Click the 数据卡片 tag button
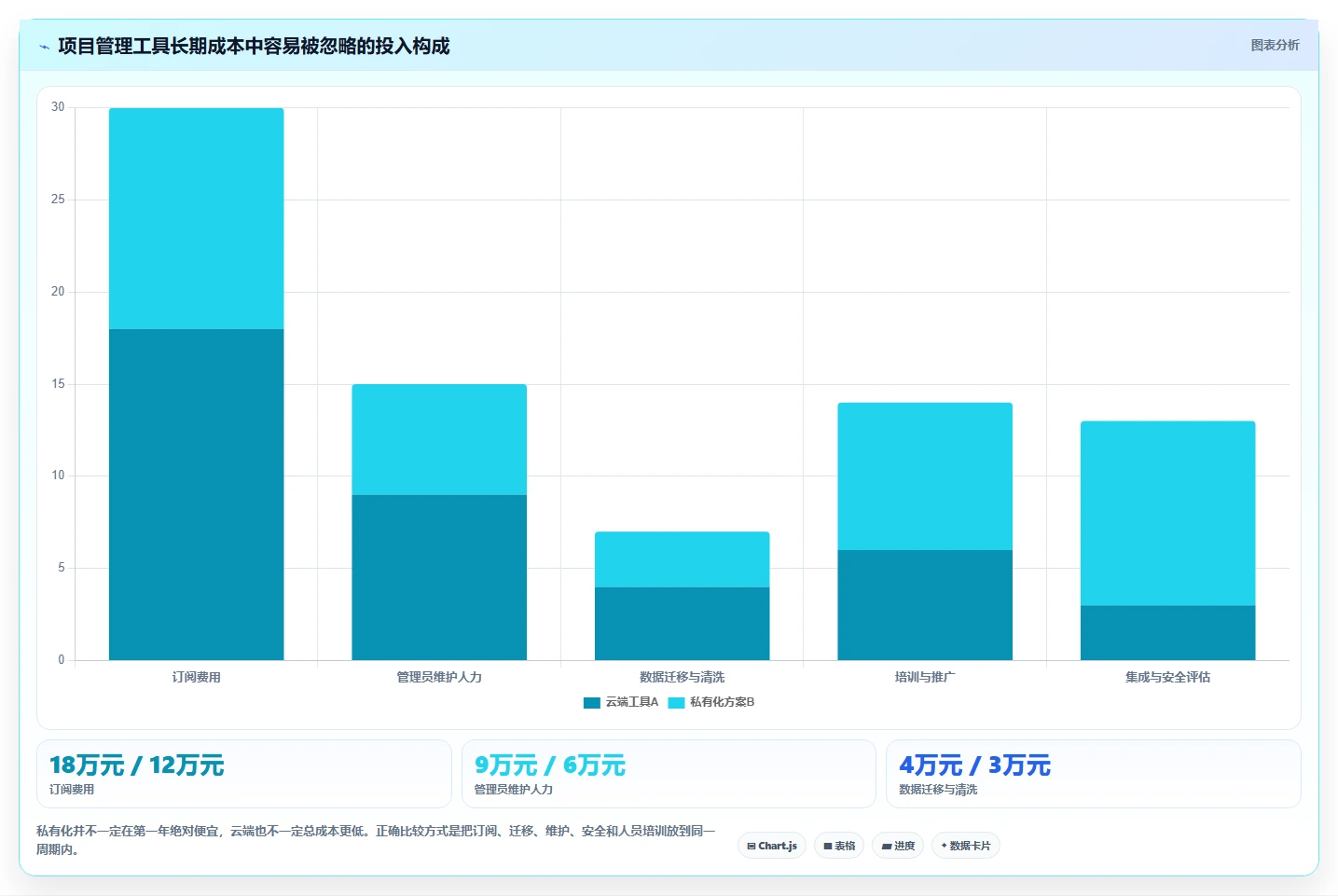Image resolution: width=1338 pixels, height=896 pixels. click(x=966, y=846)
